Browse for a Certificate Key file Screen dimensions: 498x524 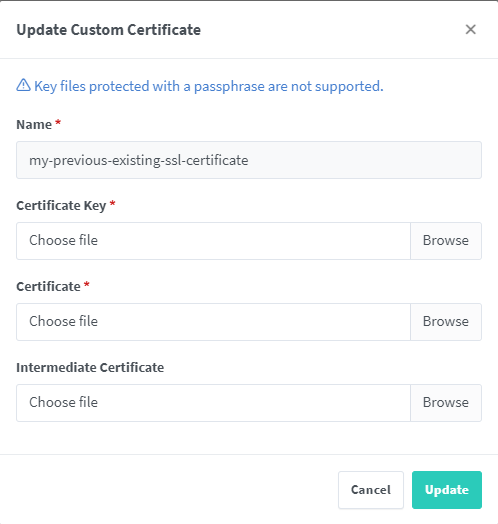click(446, 241)
